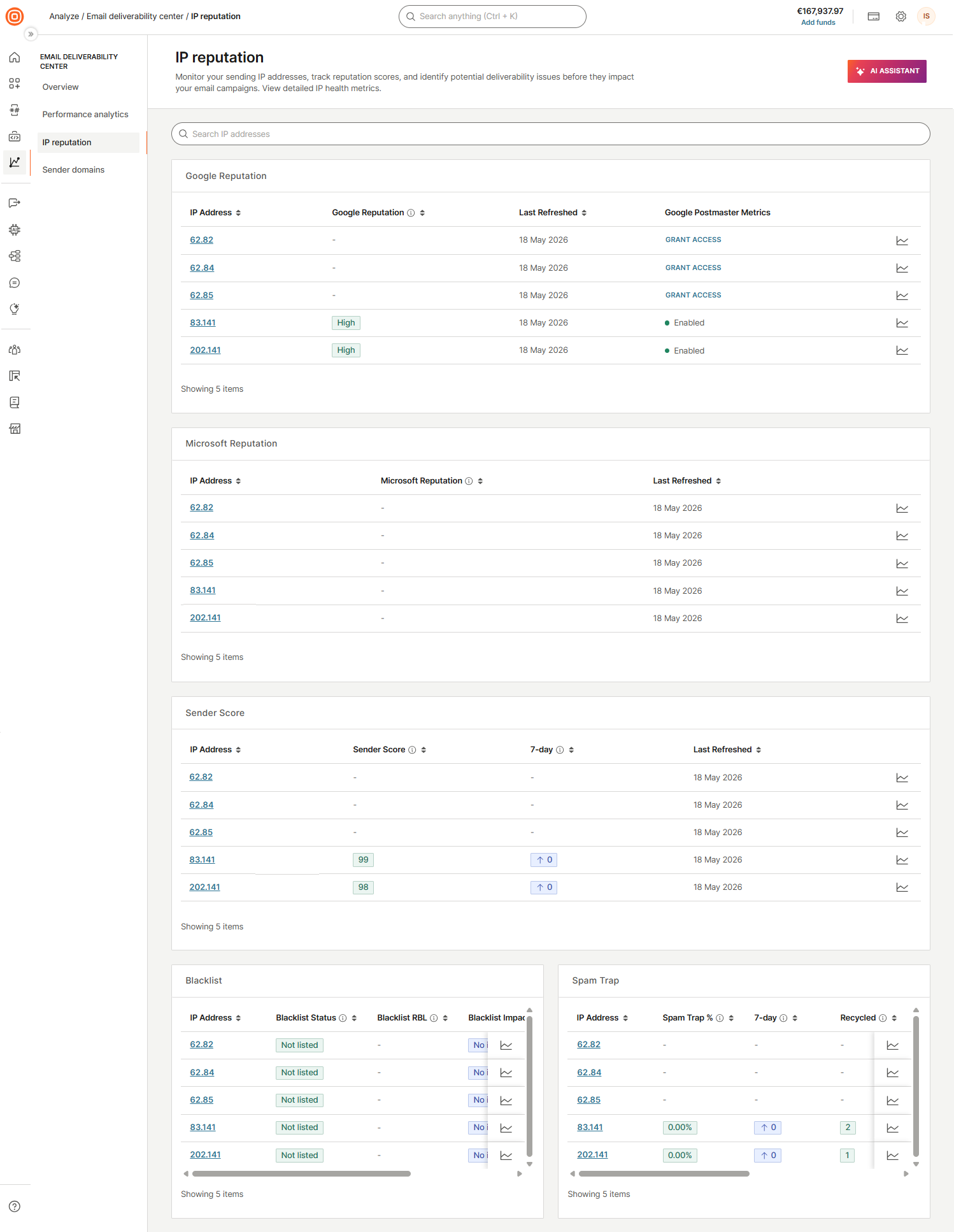954x1232 pixels.
Task: Click the Spam Trap horizontal scrollbar
Action: pyautogui.click(x=664, y=1173)
